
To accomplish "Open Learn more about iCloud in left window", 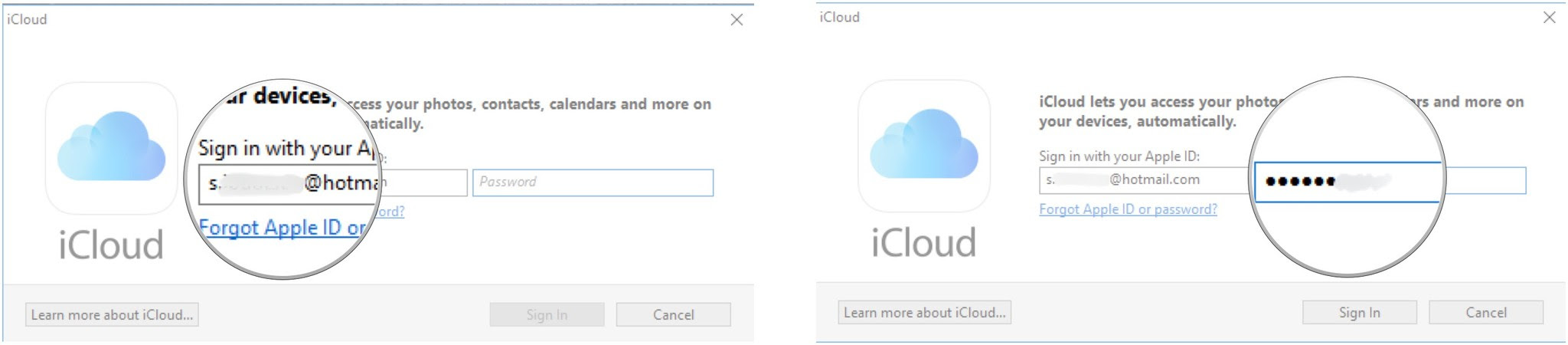I will point(112,314).
